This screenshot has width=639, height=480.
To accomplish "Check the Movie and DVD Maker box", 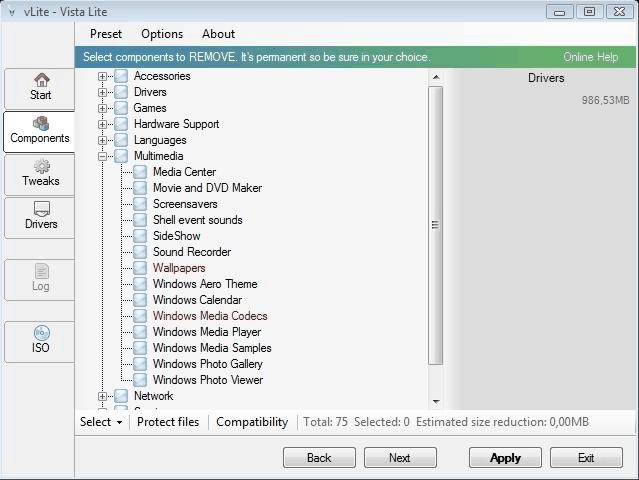I will click(x=140, y=188).
